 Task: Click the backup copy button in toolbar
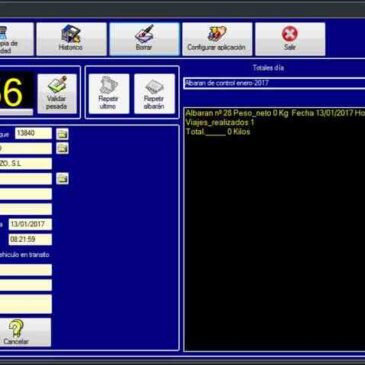(x=15, y=39)
